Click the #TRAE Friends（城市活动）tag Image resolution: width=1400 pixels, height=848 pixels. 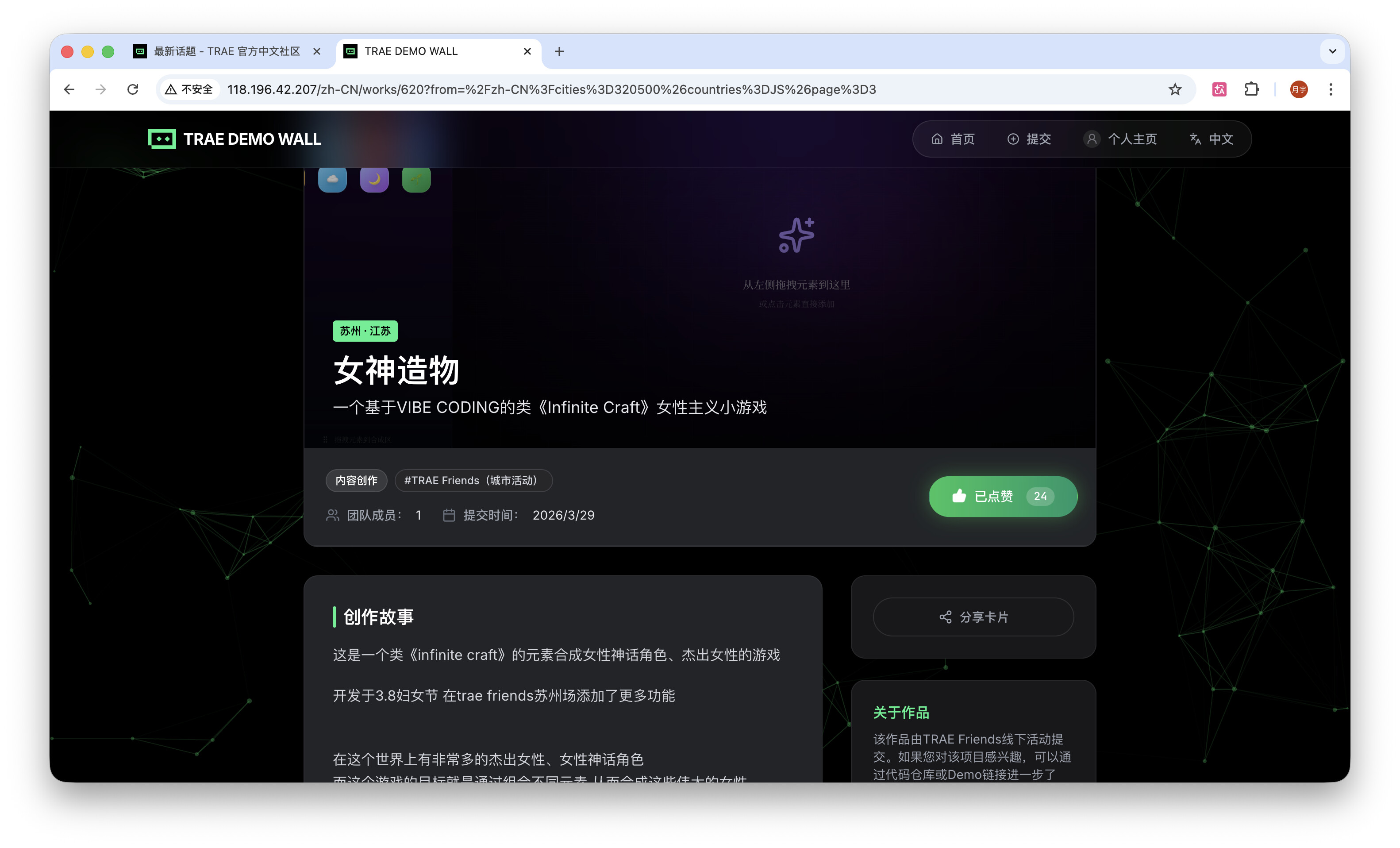(473, 480)
